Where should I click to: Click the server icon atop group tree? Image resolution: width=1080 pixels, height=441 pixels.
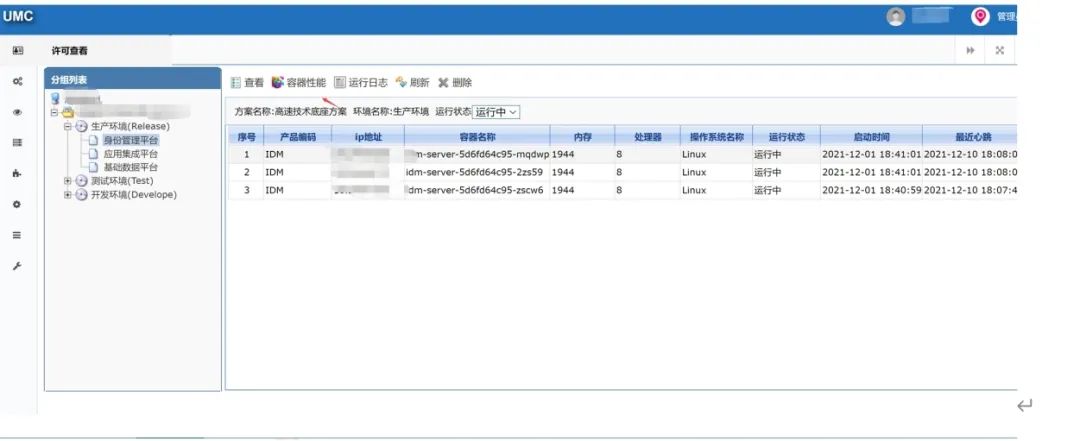pyautogui.click(x=55, y=99)
